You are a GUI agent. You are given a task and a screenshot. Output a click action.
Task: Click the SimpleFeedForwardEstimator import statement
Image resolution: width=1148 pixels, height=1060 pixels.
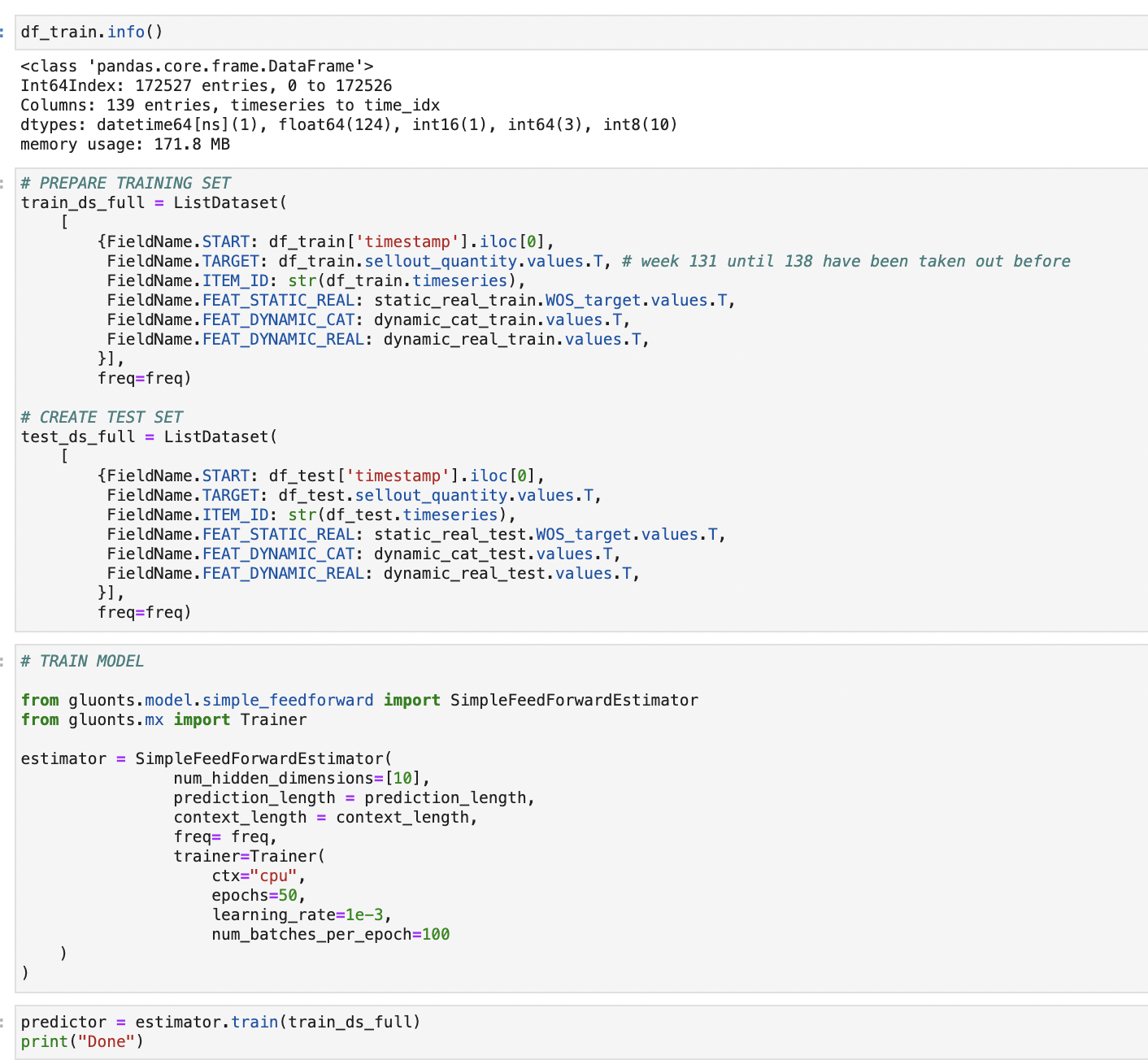pyautogui.click(x=358, y=700)
